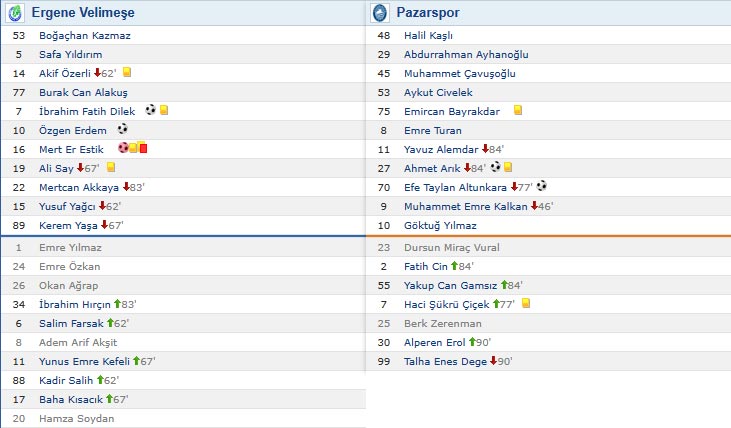Click the yellow card beside Akif Özerli
Viewport: 731px width, 428px height.
[x=127, y=73]
